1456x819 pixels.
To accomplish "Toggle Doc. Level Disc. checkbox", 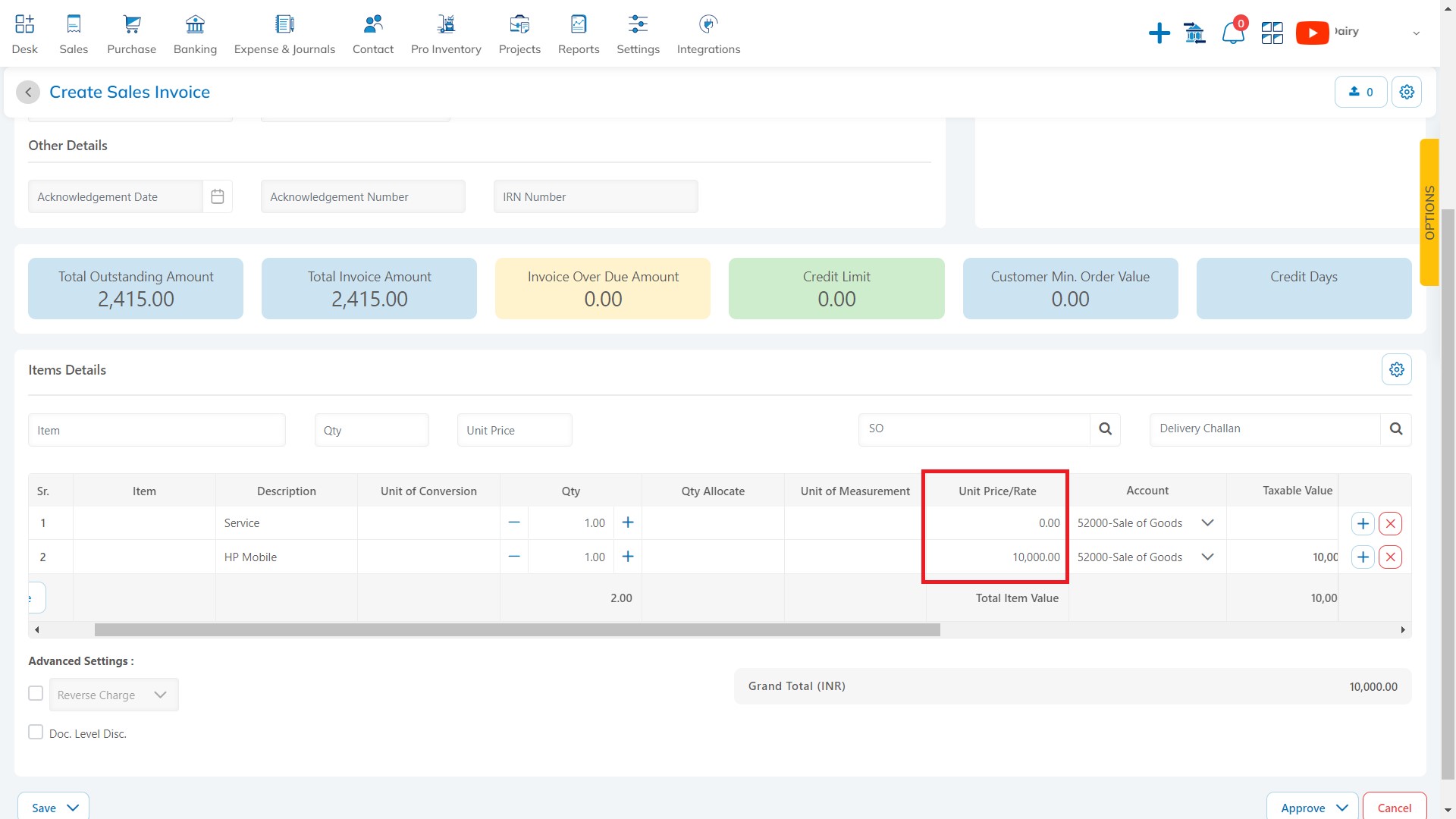I will point(35,732).
